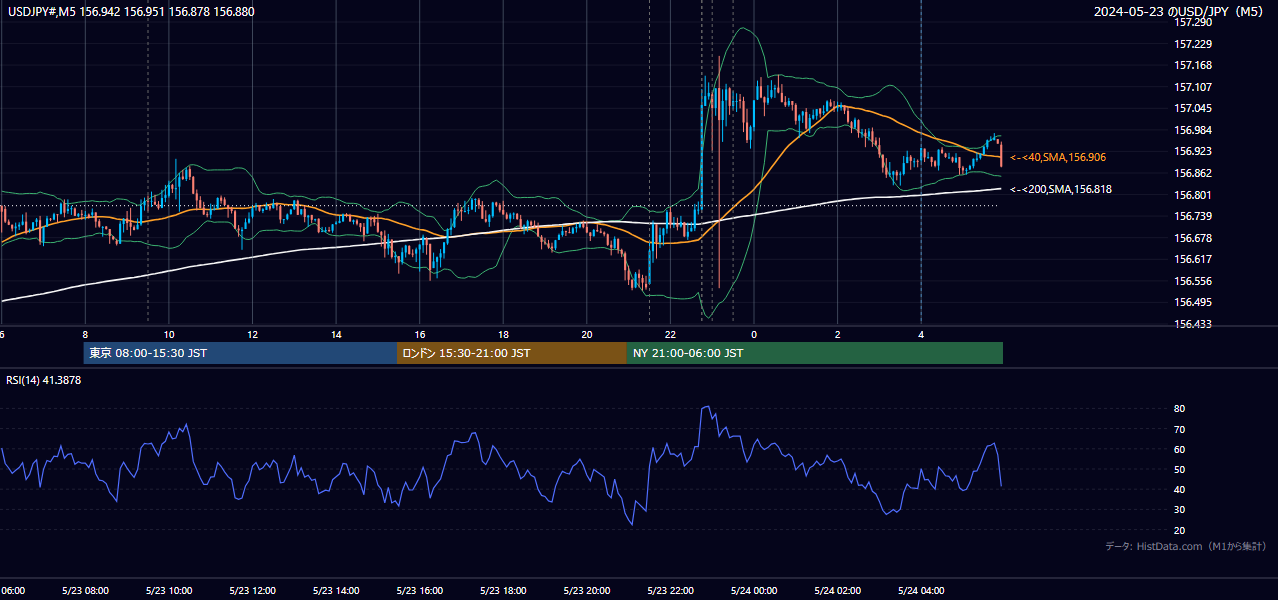
Task: Click price axis value 157.229
Action: [1192, 44]
